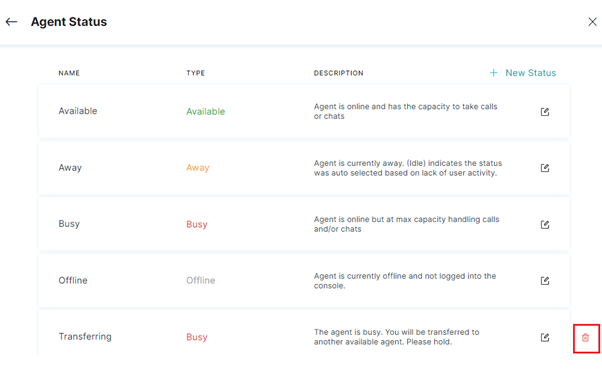Edit the Offline status
Screen dimensions: 602x374
click(x=545, y=281)
